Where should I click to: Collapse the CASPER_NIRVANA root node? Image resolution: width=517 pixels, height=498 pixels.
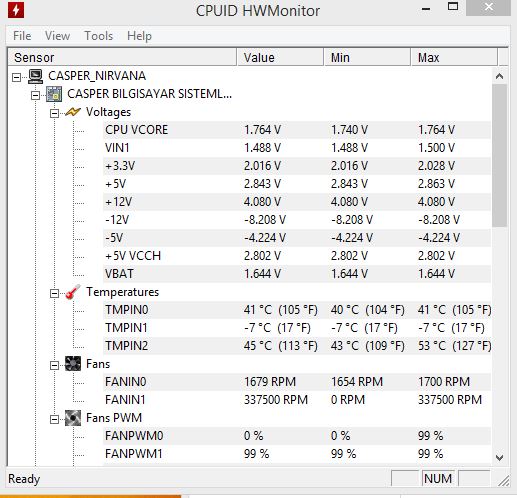coord(16,78)
